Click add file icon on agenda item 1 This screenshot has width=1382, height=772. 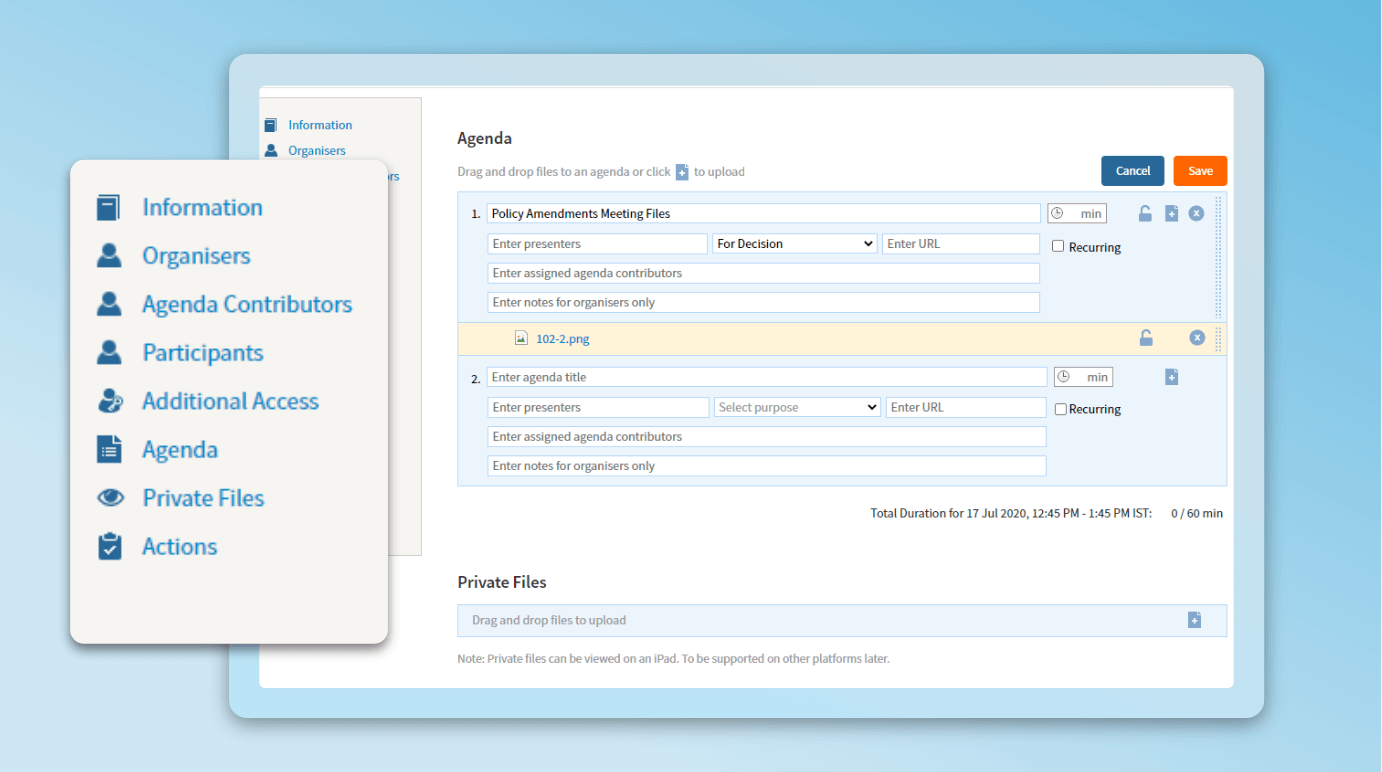pyautogui.click(x=1171, y=214)
